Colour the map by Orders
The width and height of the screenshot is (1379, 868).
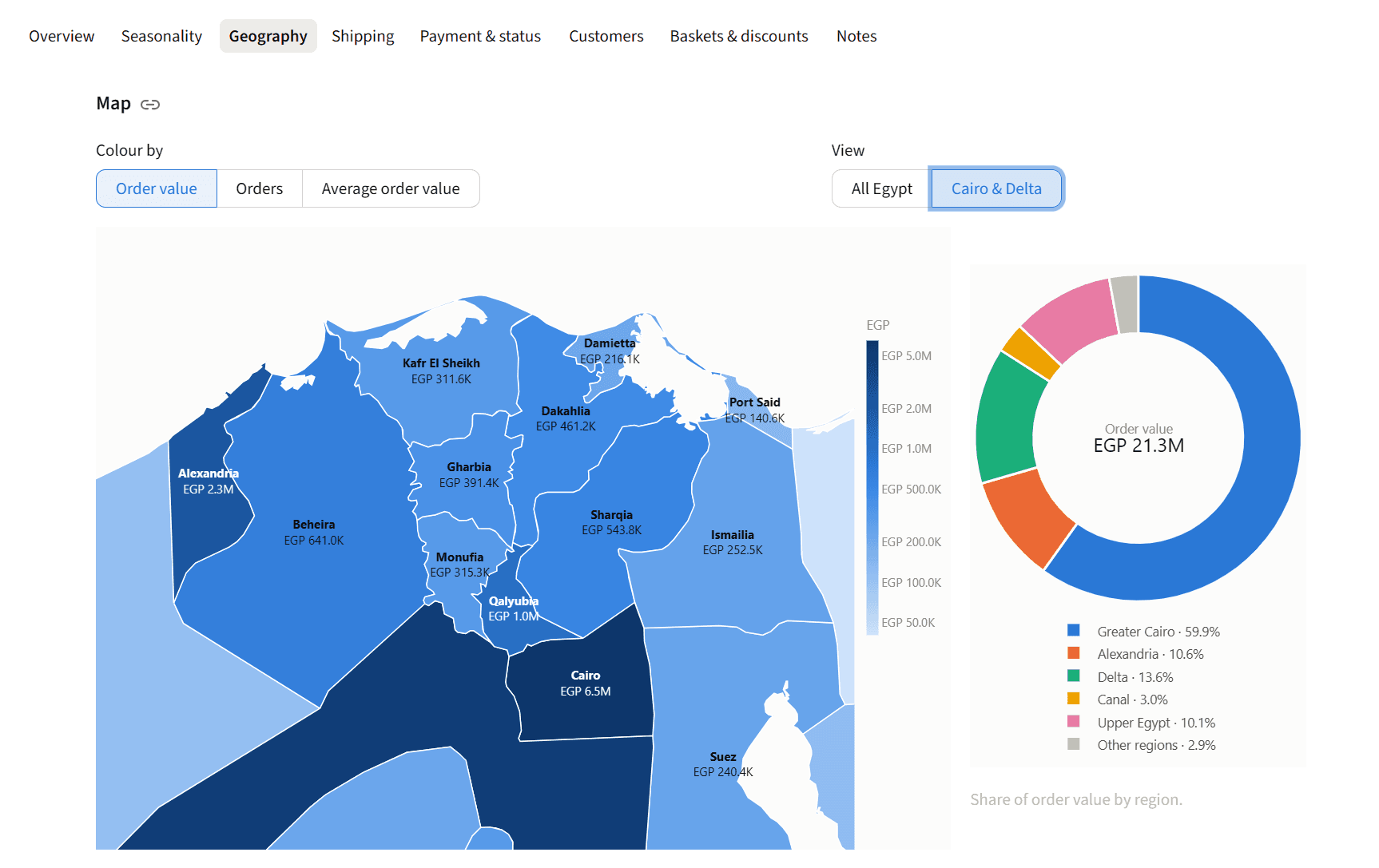260,188
